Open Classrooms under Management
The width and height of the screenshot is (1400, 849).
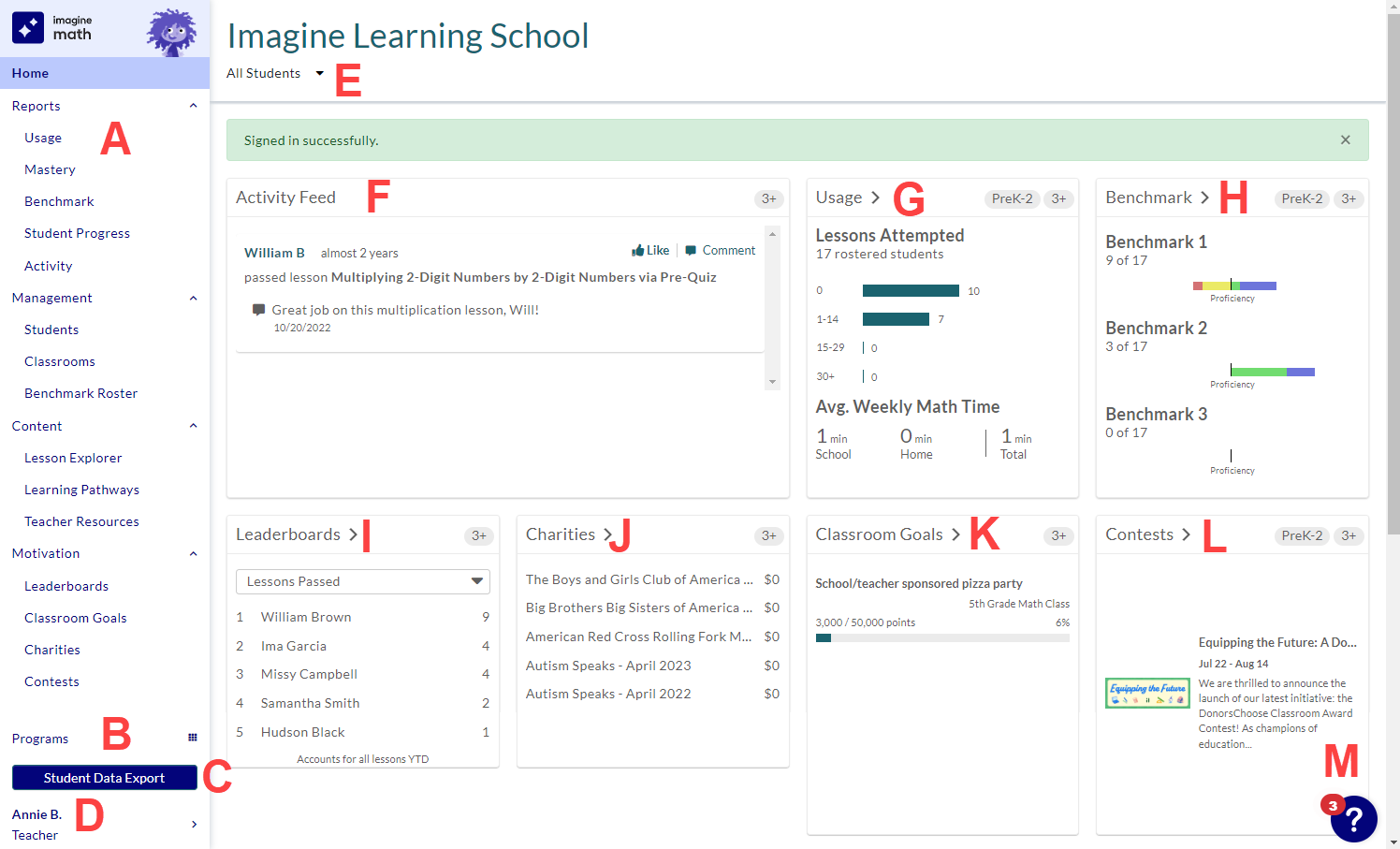pos(60,361)
